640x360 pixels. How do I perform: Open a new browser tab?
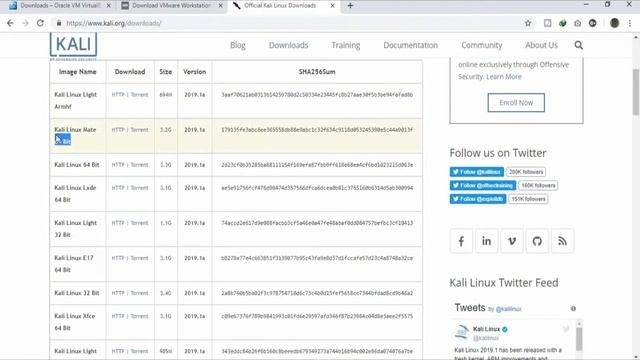pos(350,6)
